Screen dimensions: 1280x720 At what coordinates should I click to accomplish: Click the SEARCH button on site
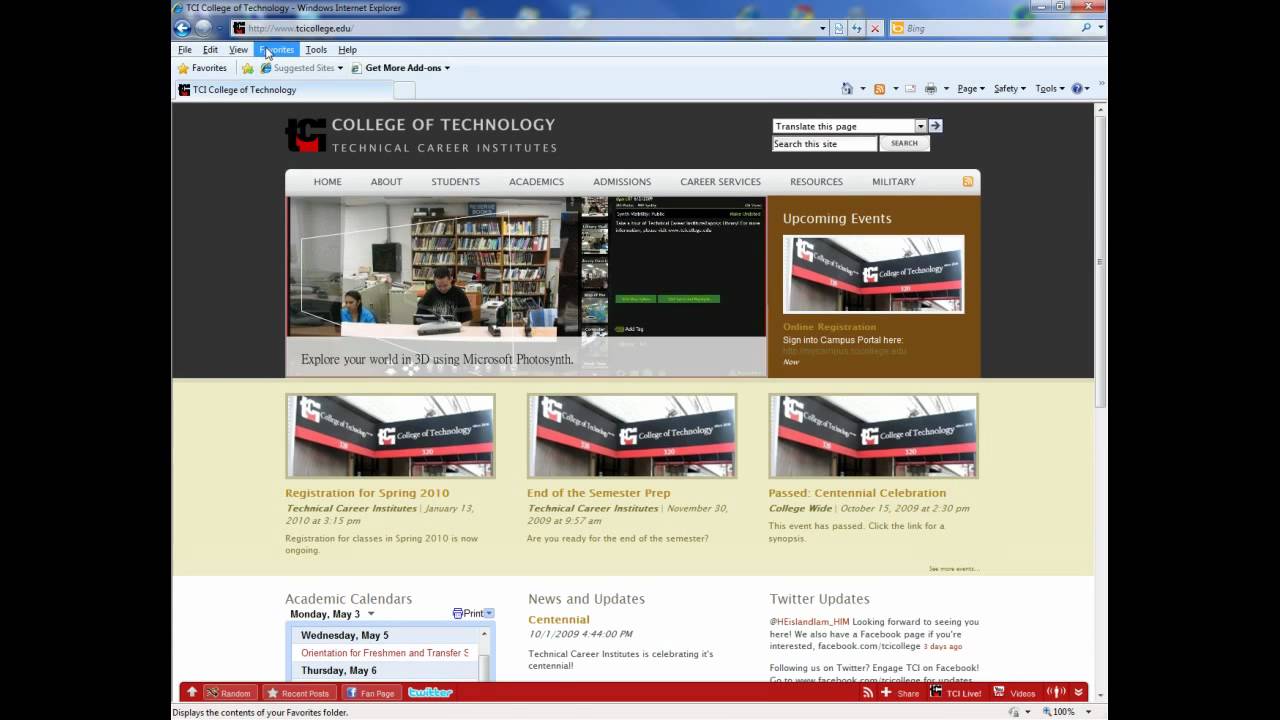click(904, 143)
